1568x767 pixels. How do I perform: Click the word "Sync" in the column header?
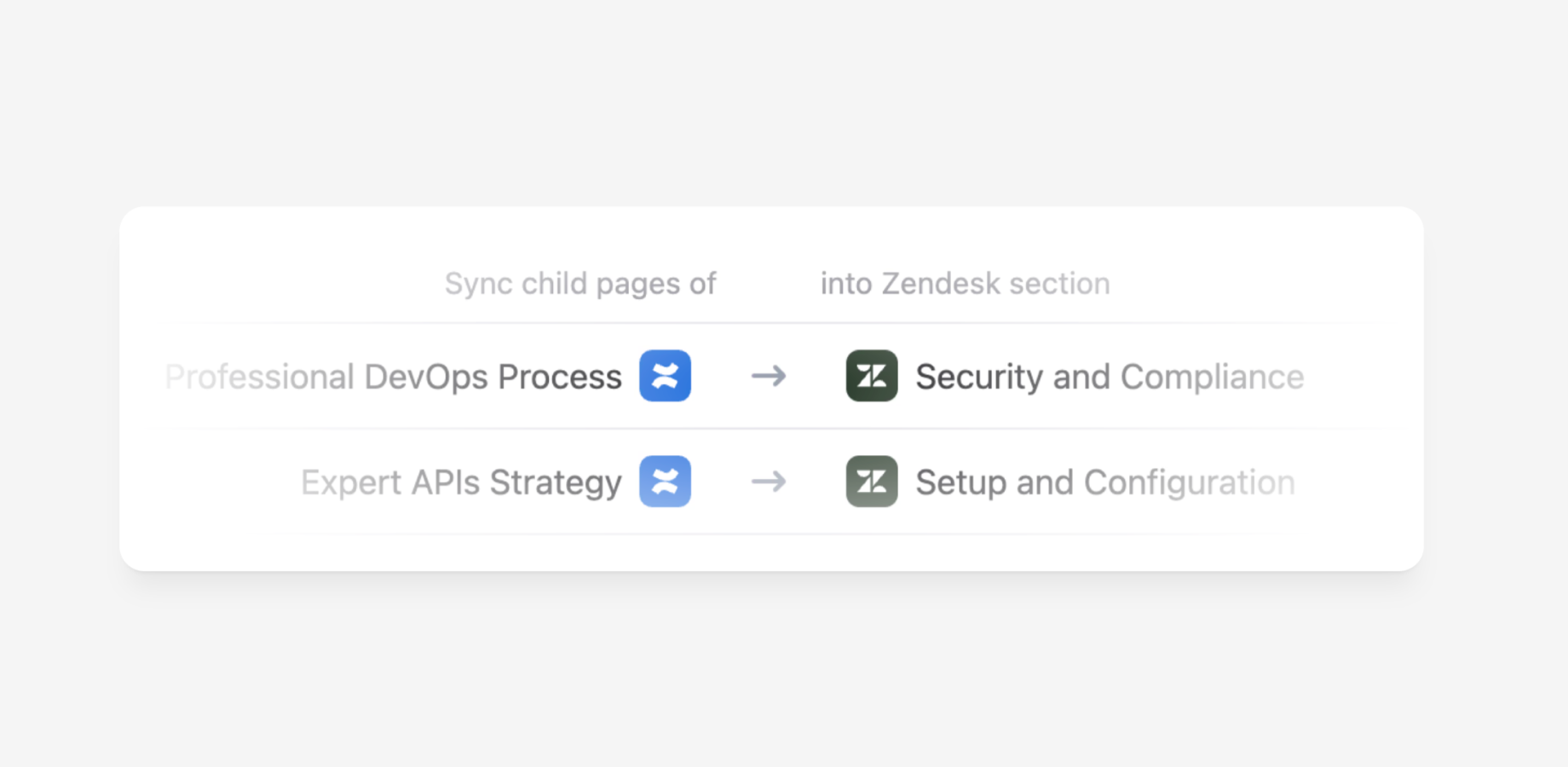click(x=478, y=284)
